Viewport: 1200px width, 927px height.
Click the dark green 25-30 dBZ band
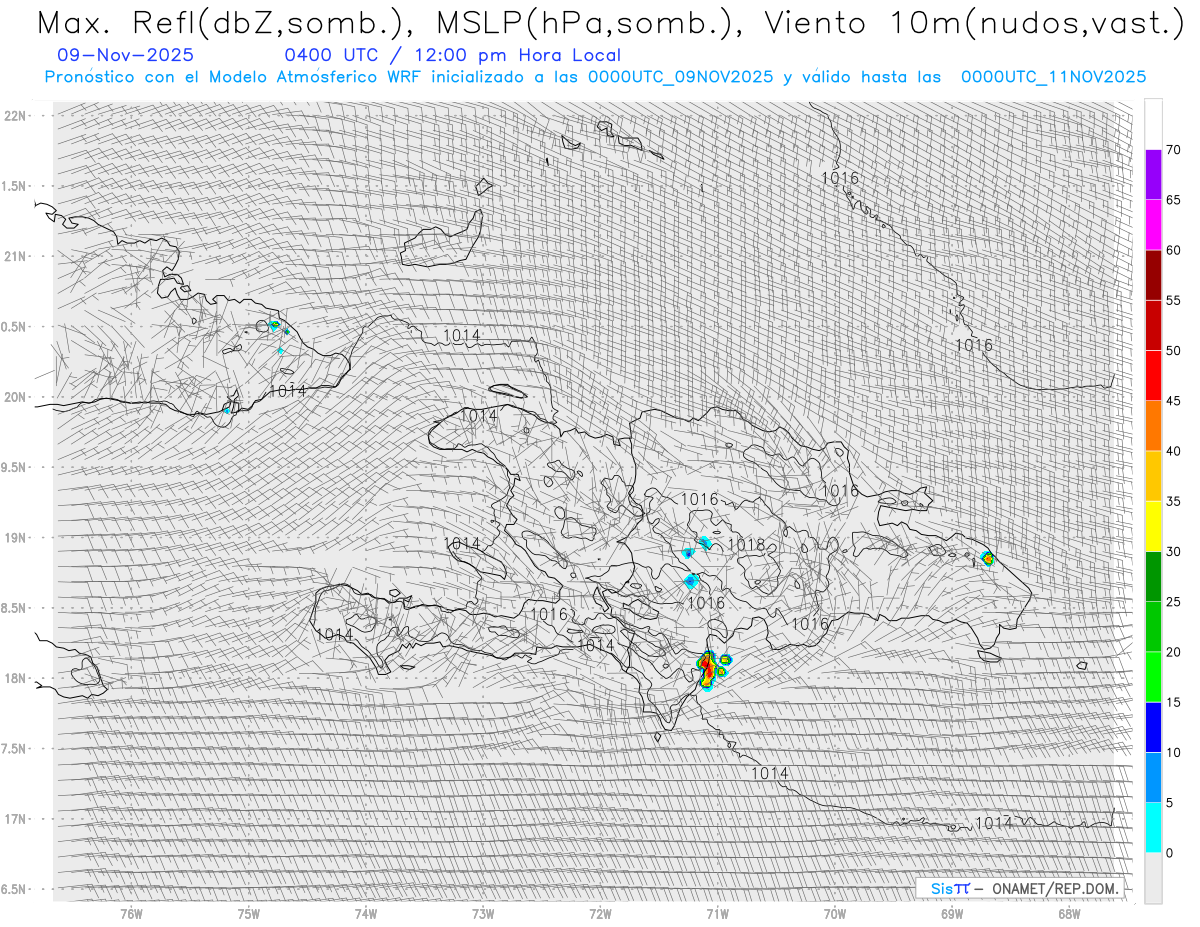pyautogui.click(x=1153, y=576)
